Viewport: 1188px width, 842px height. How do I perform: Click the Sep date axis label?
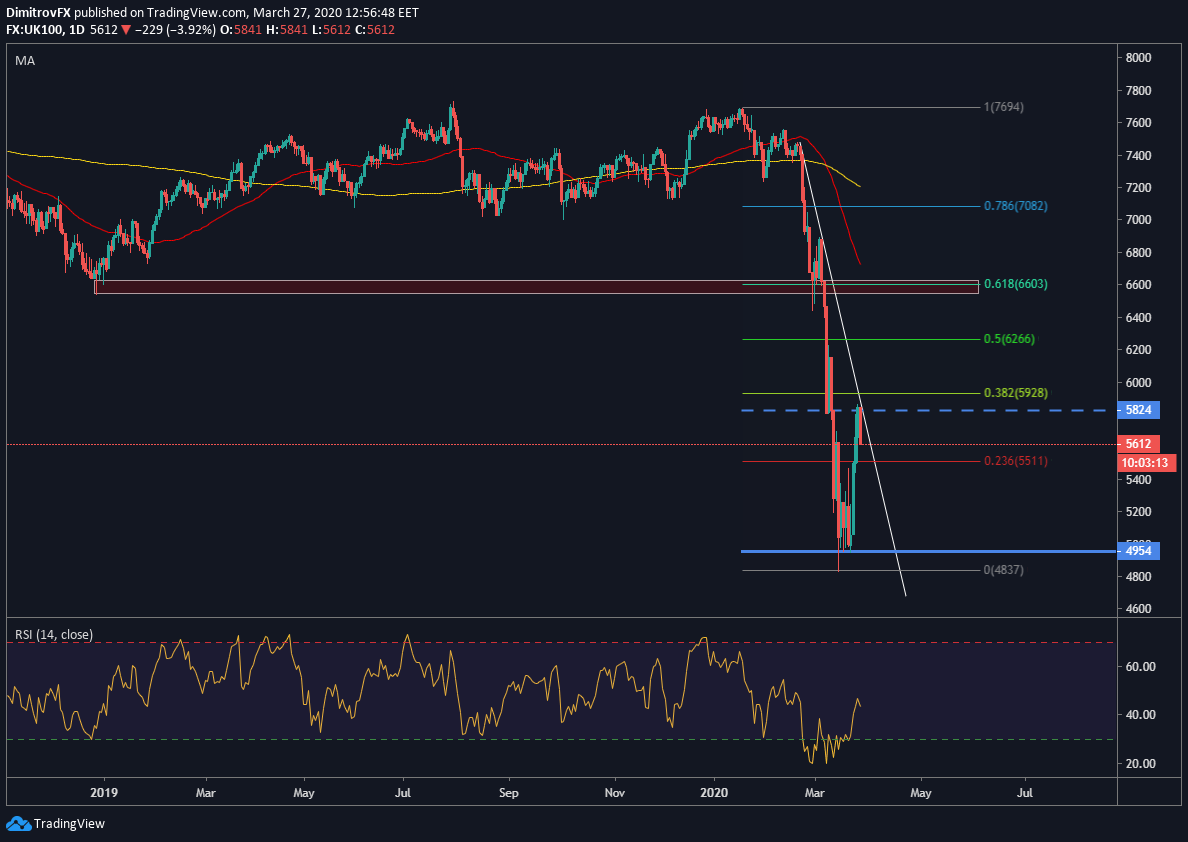(x=509, y=793)
